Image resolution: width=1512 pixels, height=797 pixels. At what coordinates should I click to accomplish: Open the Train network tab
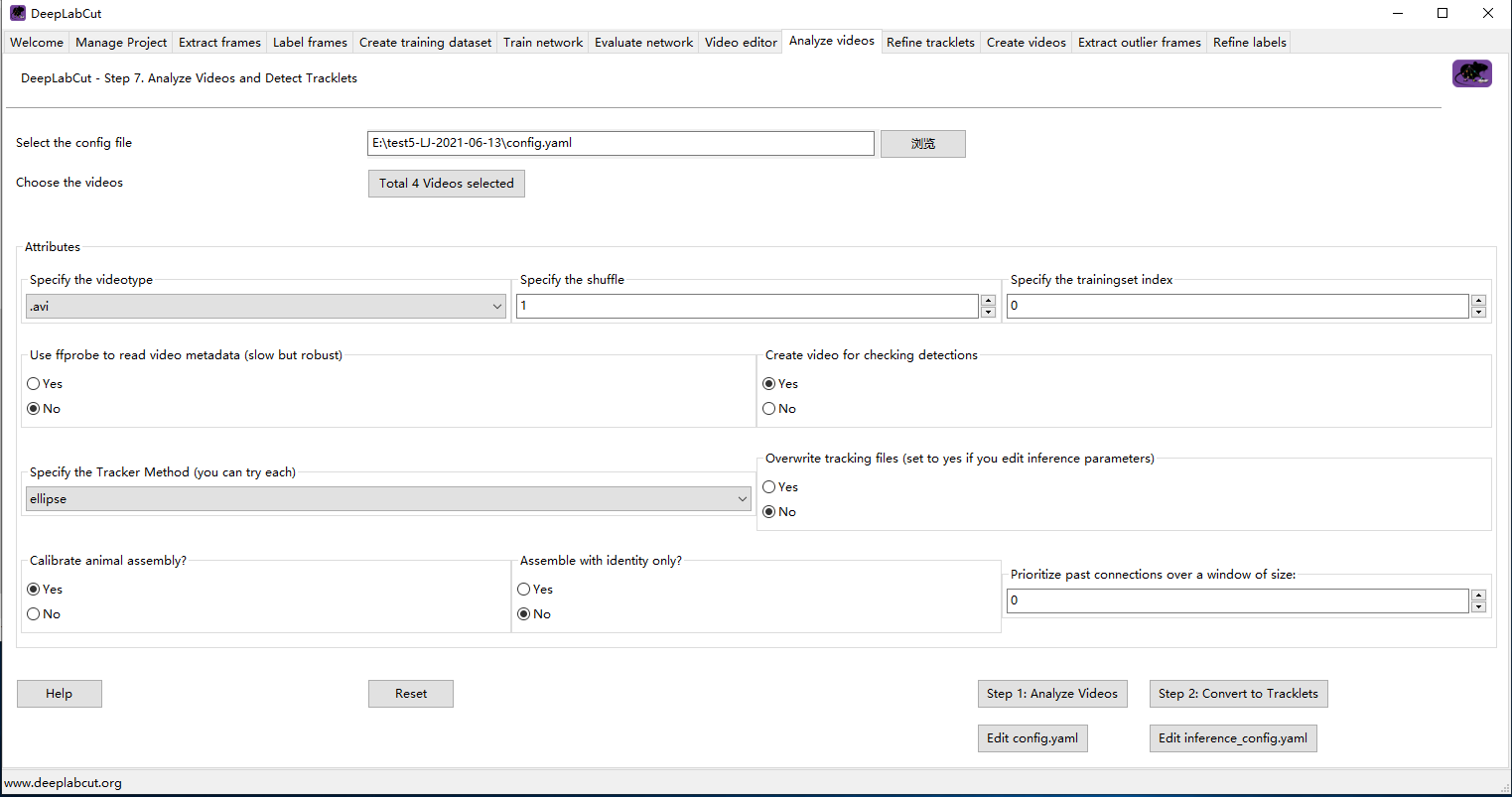pyautogui.click(x=542, y=42)
